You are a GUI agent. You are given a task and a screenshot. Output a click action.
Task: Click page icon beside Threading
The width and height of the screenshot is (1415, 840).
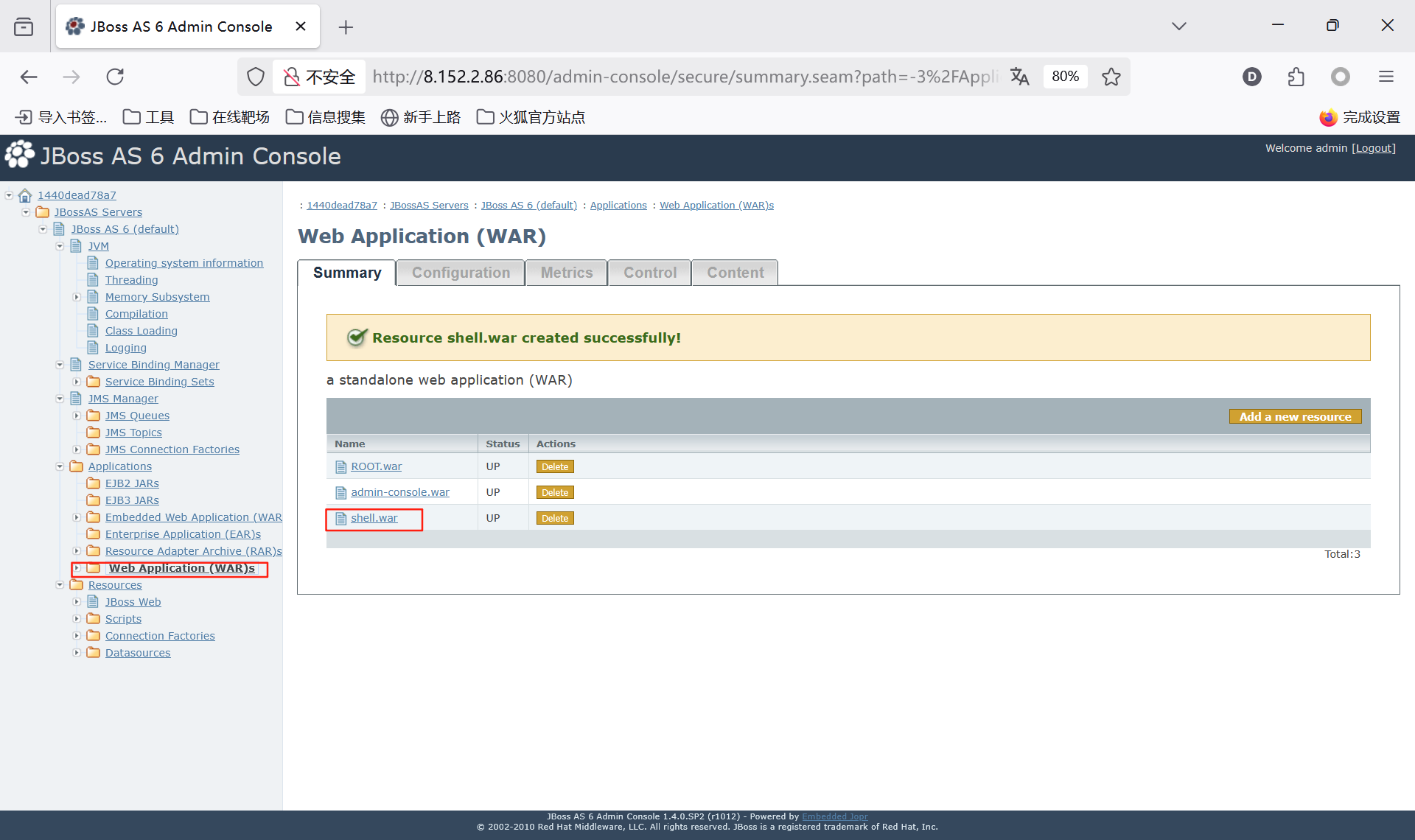tap(93, 280)
